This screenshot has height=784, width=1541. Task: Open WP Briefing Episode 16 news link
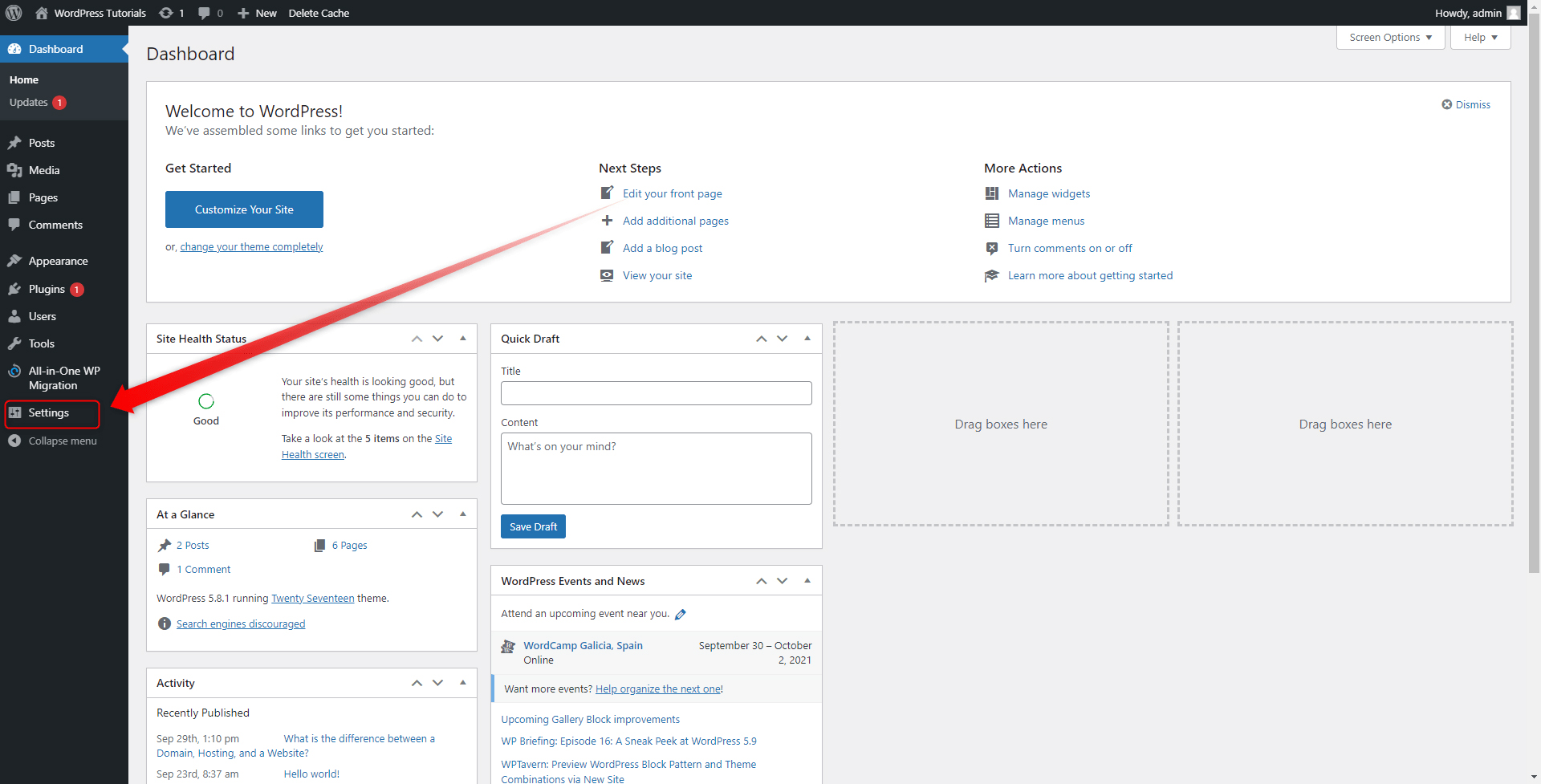[628, 741]
